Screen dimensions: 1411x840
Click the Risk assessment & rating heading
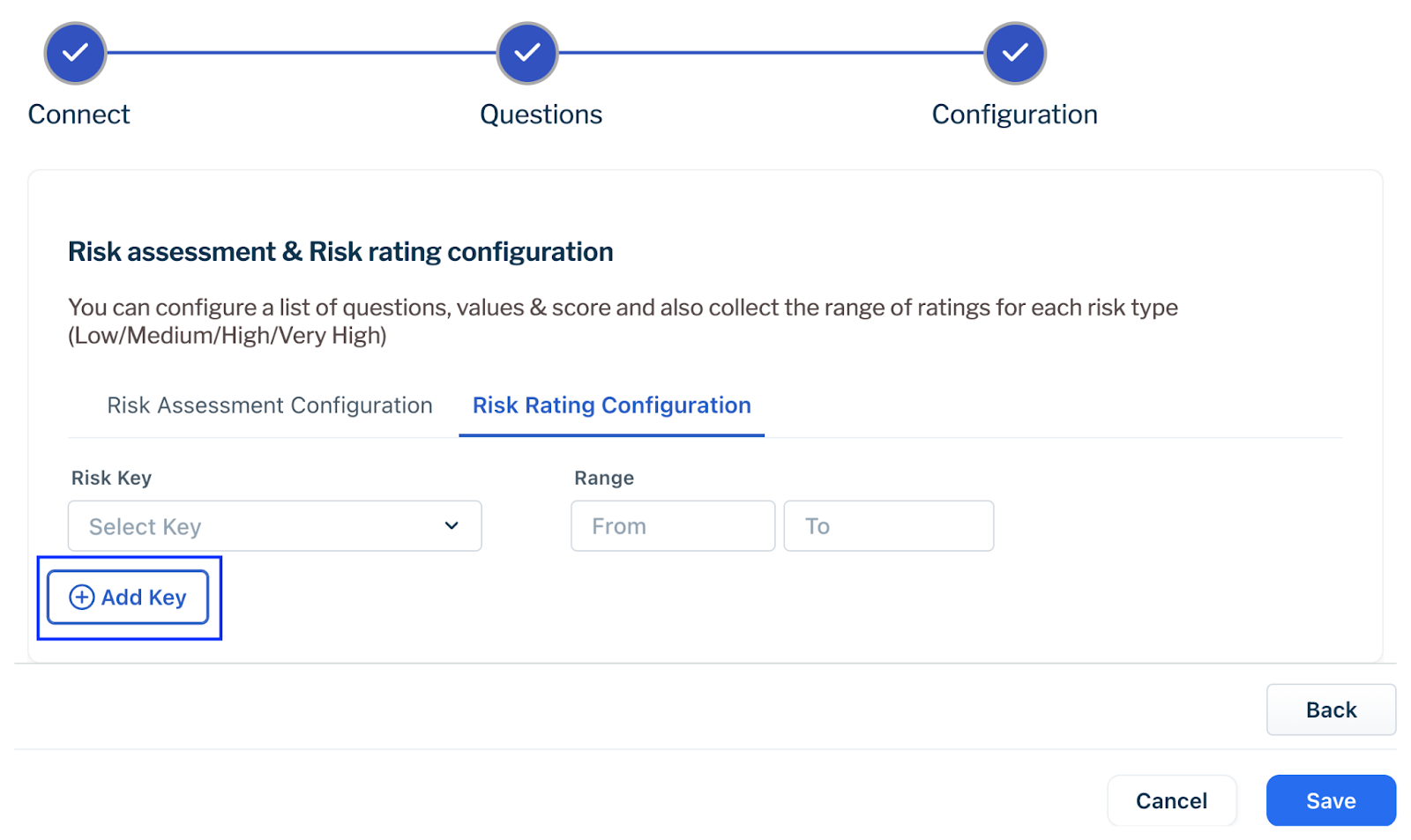pyautogui.click(x=340, y=252)
